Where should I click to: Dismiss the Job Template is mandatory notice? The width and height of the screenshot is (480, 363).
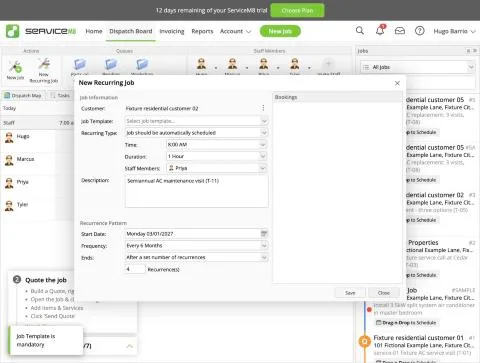[46, 340]
